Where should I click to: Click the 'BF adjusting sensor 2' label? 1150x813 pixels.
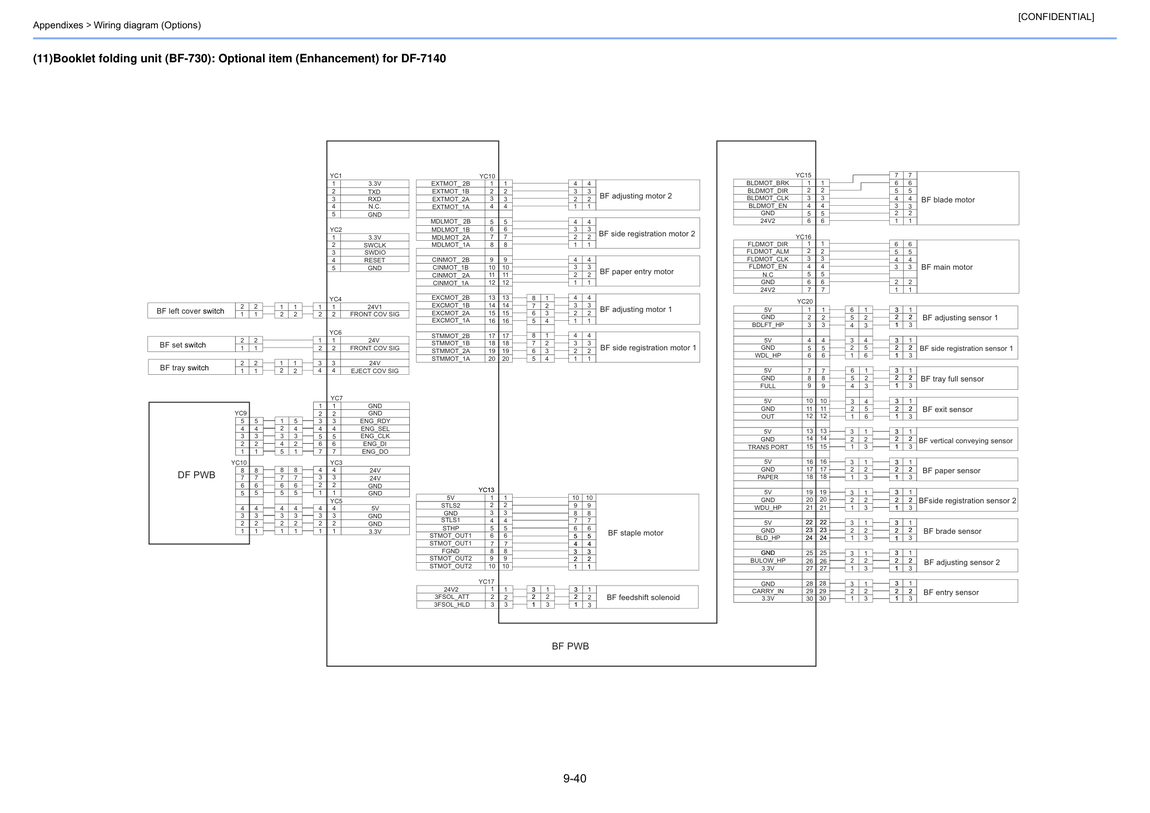(x=962, y=562)
